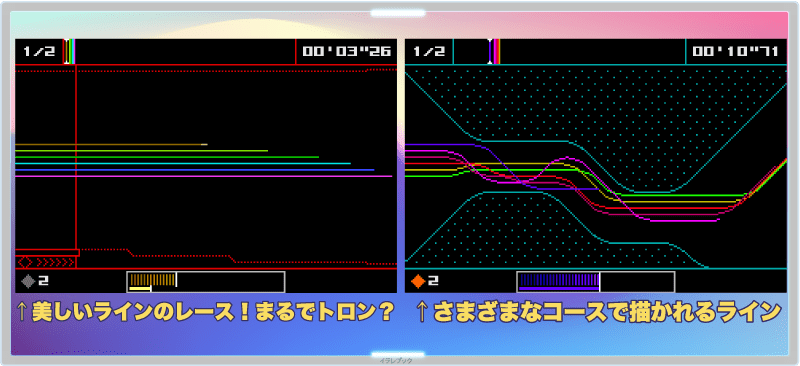Select the rainbow position marker in left top bar

tap(69, 52)
